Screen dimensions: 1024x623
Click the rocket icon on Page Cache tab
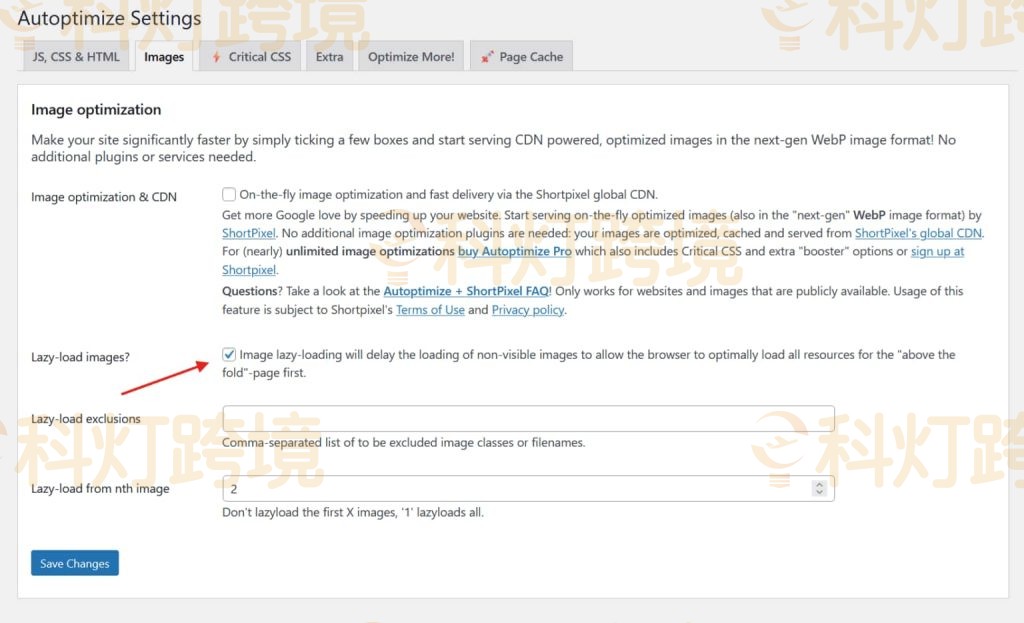click(487, 57)
